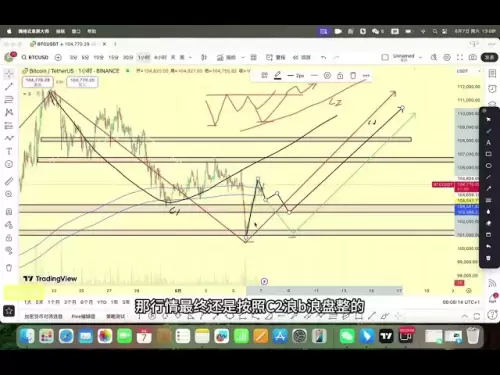Select the 4-hour timeframe
Image resolution: width=500 pixels, height=375 pixels.
click(160, 57)
